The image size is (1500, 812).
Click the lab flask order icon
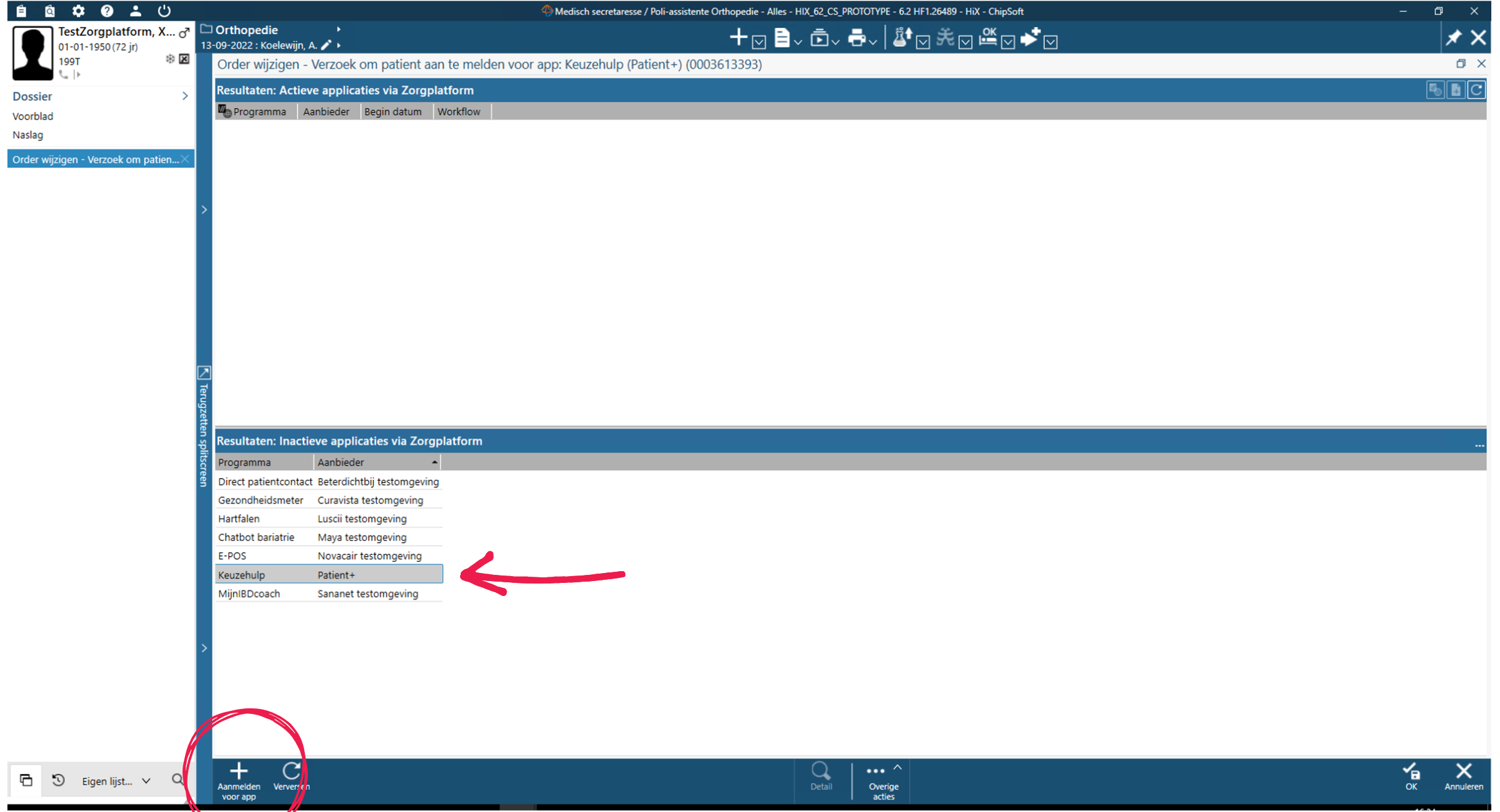[901, 38]
